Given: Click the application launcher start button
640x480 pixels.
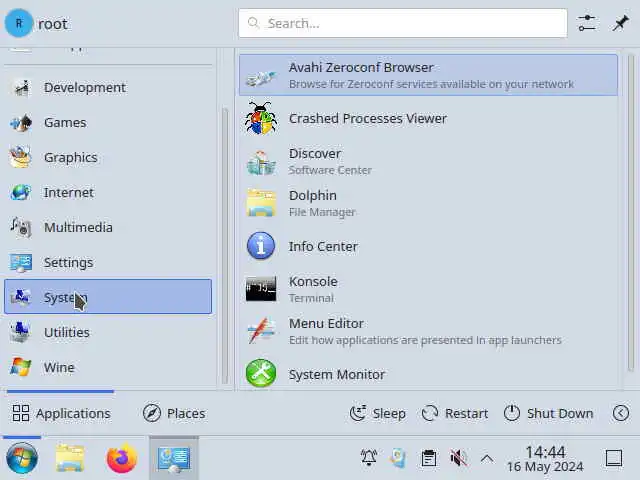Looking at the screenshot, I should click(x=22, y=458).
